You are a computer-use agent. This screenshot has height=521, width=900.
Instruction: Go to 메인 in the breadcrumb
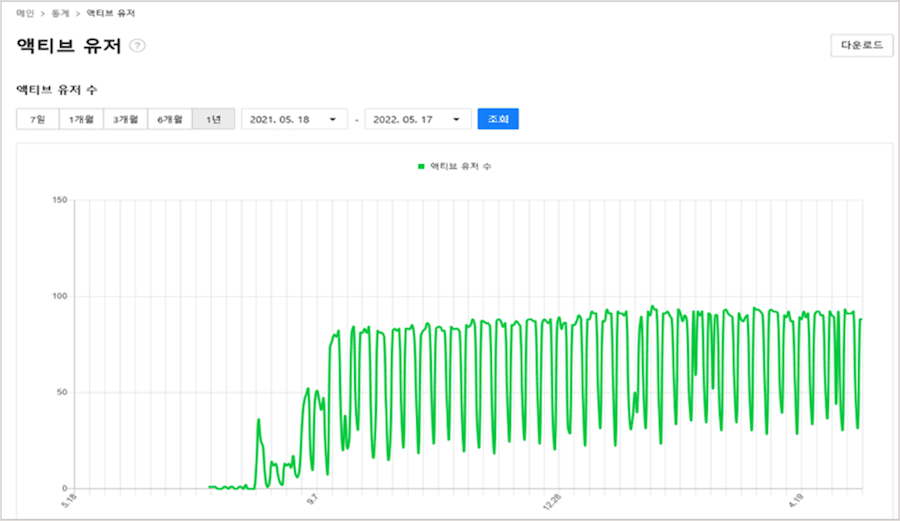coord(24,13)
